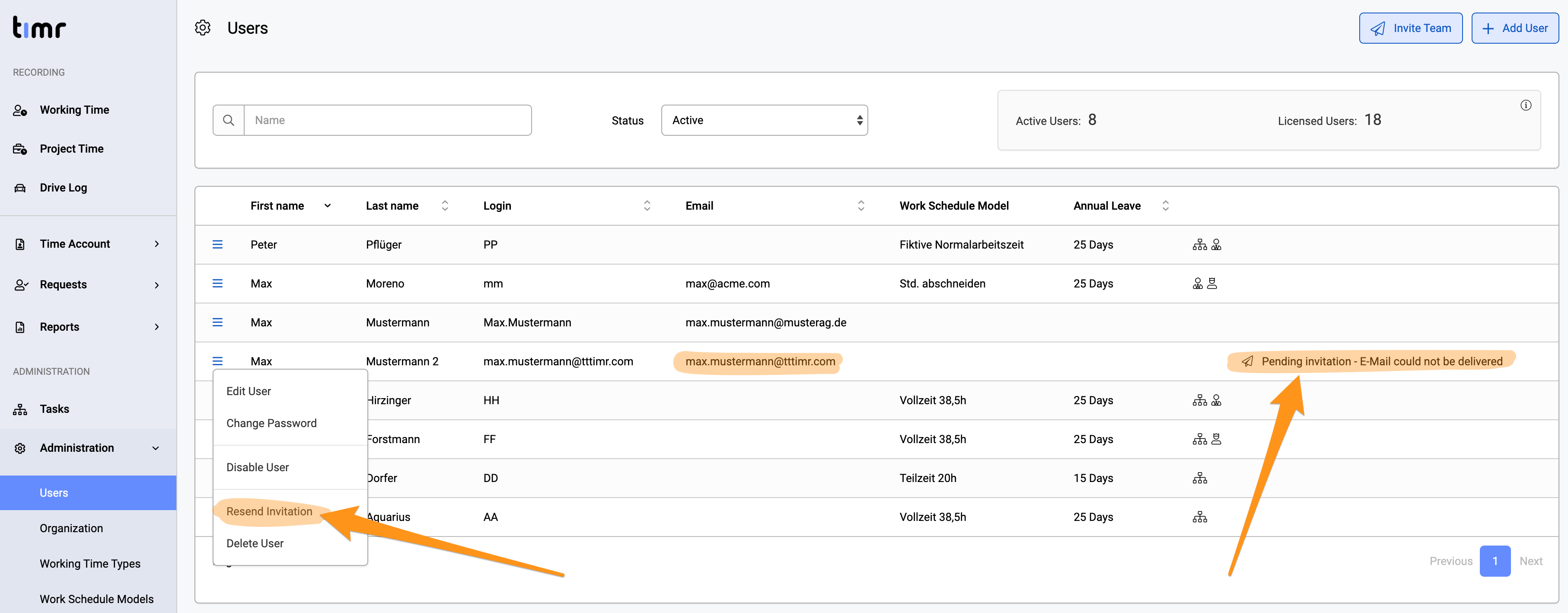
Task: Click Teilzeit 20h schedule cell
Action: (x=927, y=479)
